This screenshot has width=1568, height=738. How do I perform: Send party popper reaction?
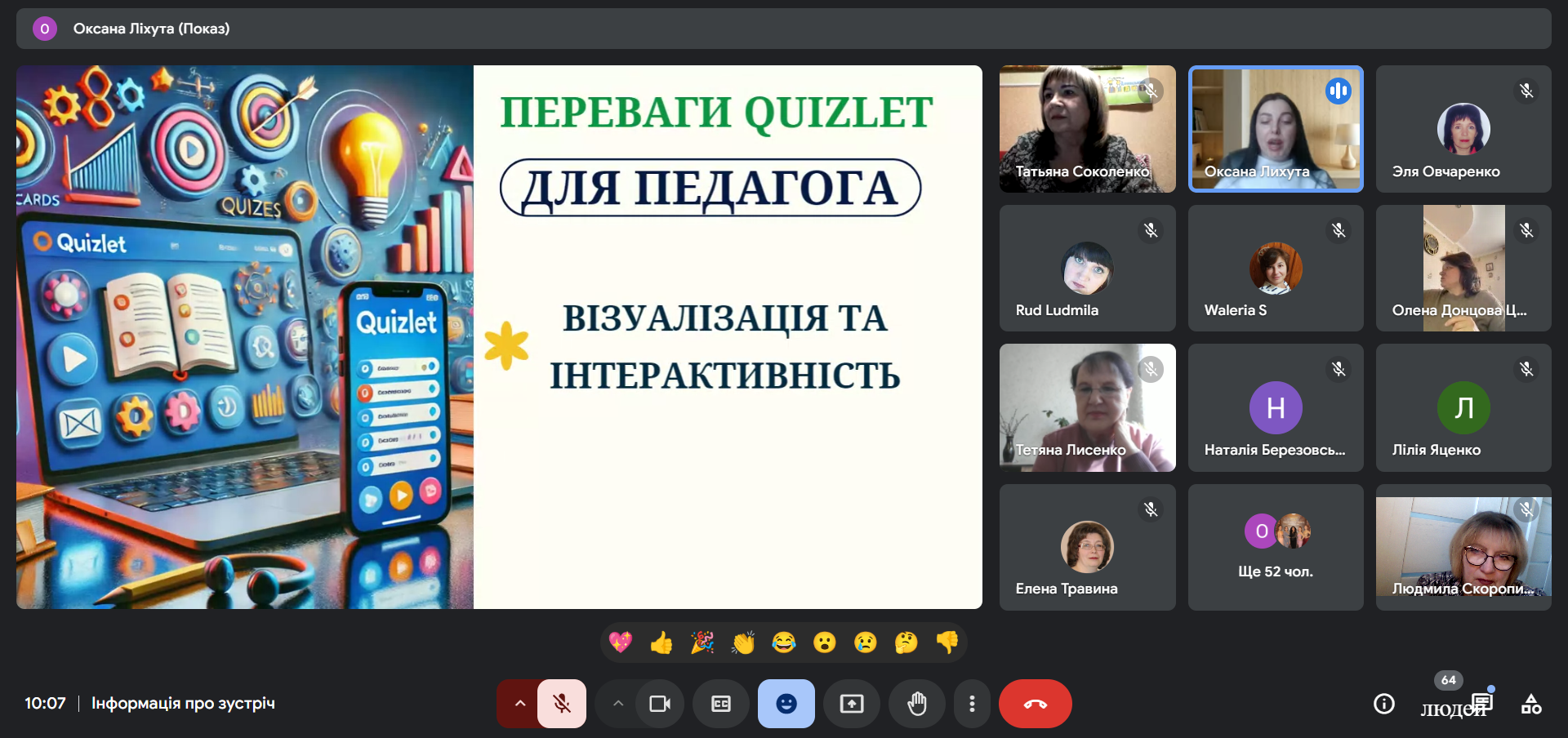coord(702,642)
